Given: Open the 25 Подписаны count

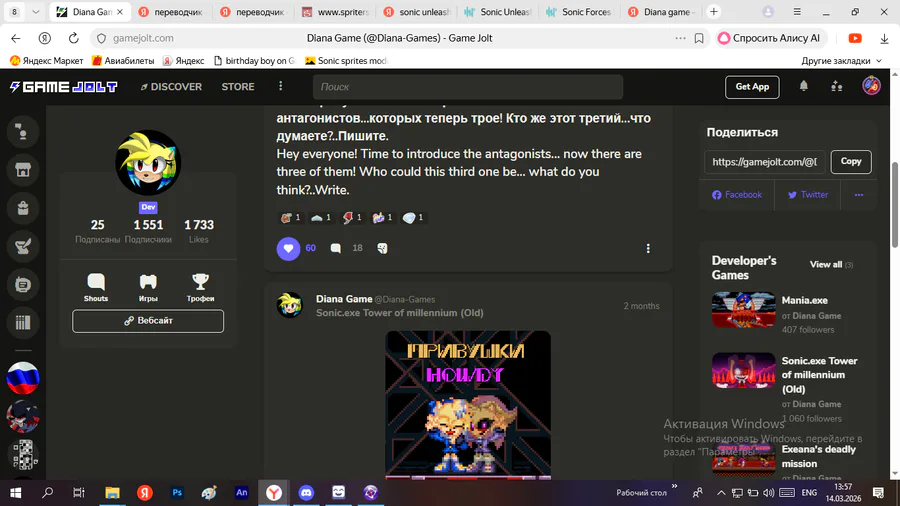Looking at the screenshot, I should tap(98, 231).
